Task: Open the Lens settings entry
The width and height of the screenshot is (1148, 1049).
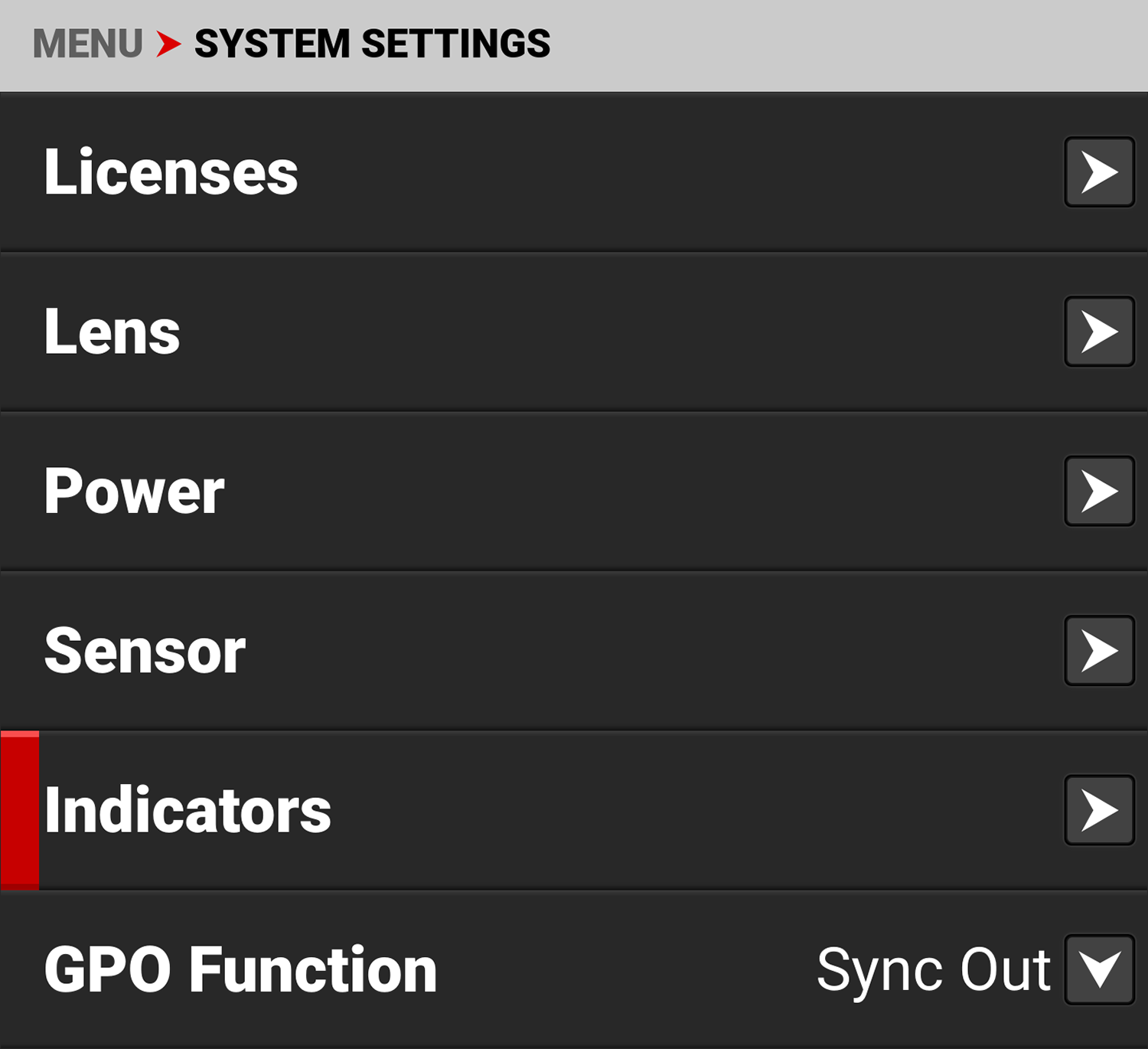Action: point(113,332)
